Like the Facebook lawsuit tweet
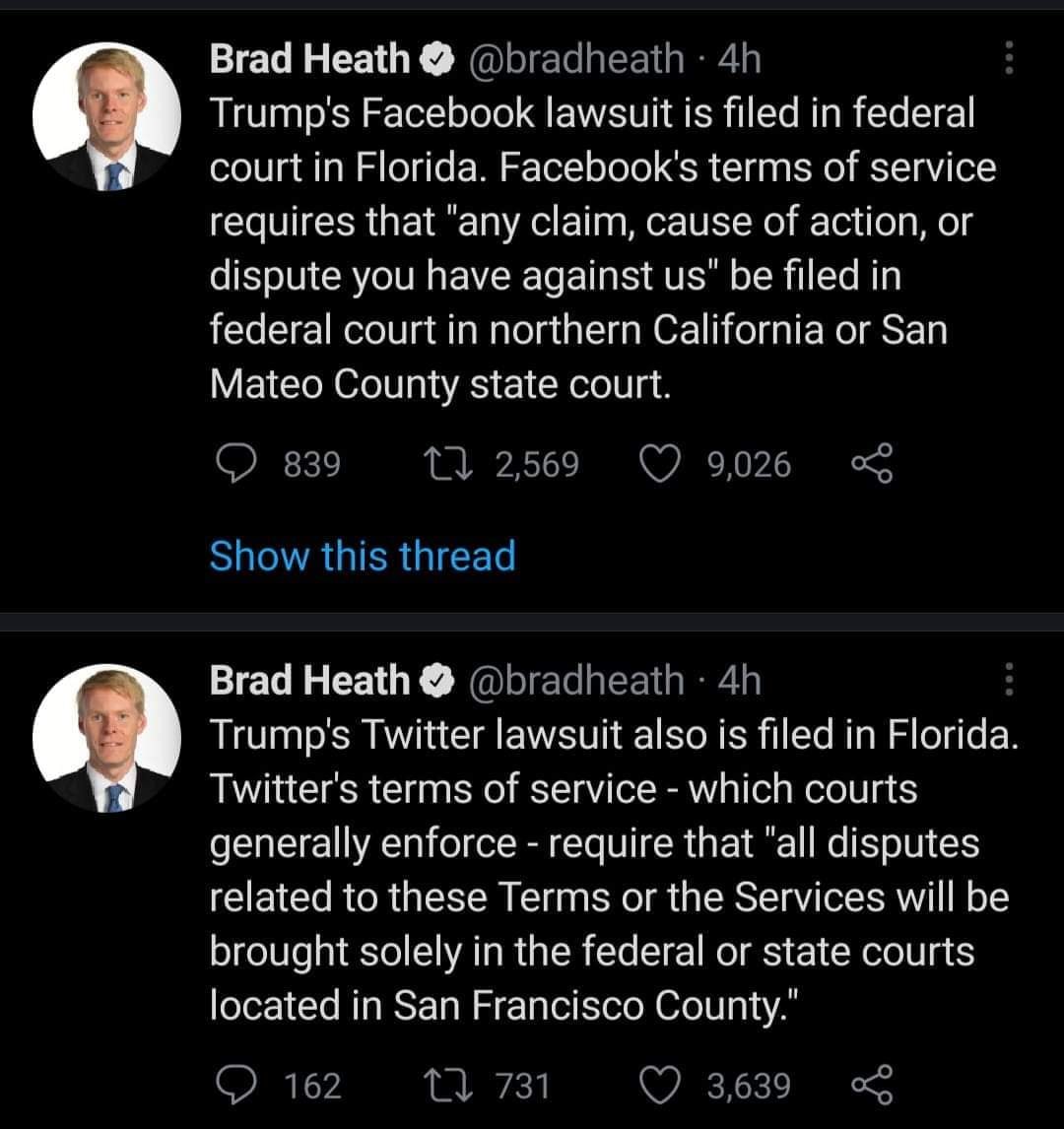The height and width of the screenshot is (1129, 1064). click(660, 464)
